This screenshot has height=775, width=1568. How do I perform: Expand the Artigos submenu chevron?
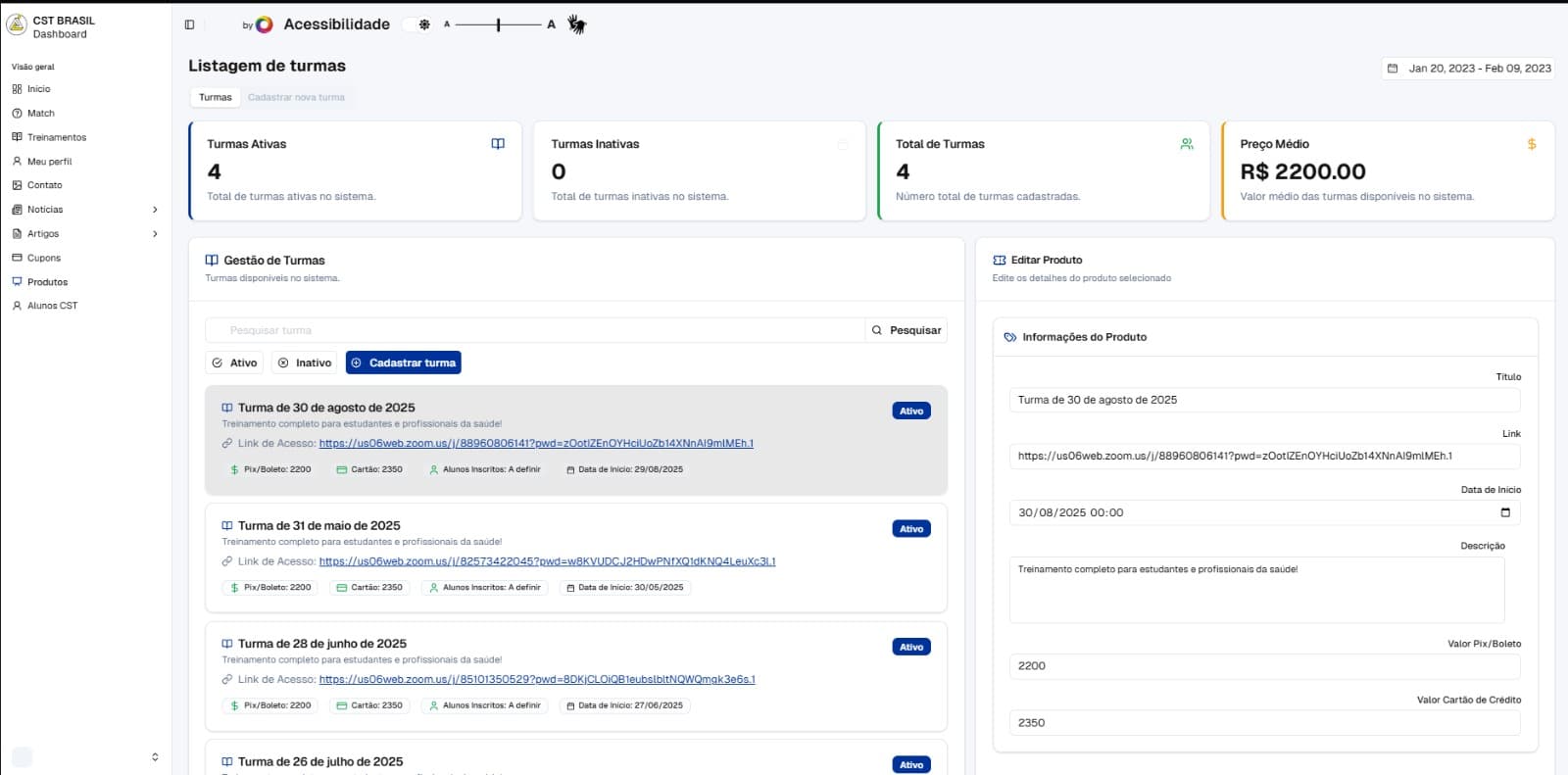click(155, 234)
